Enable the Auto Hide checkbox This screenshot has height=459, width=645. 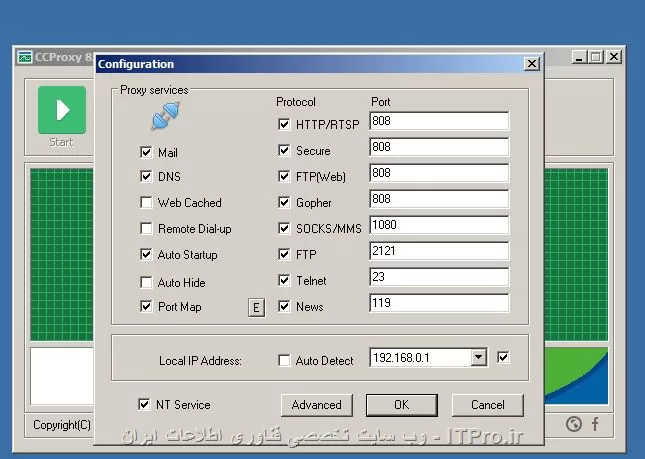pyautogui.click(x=146, y=283)
